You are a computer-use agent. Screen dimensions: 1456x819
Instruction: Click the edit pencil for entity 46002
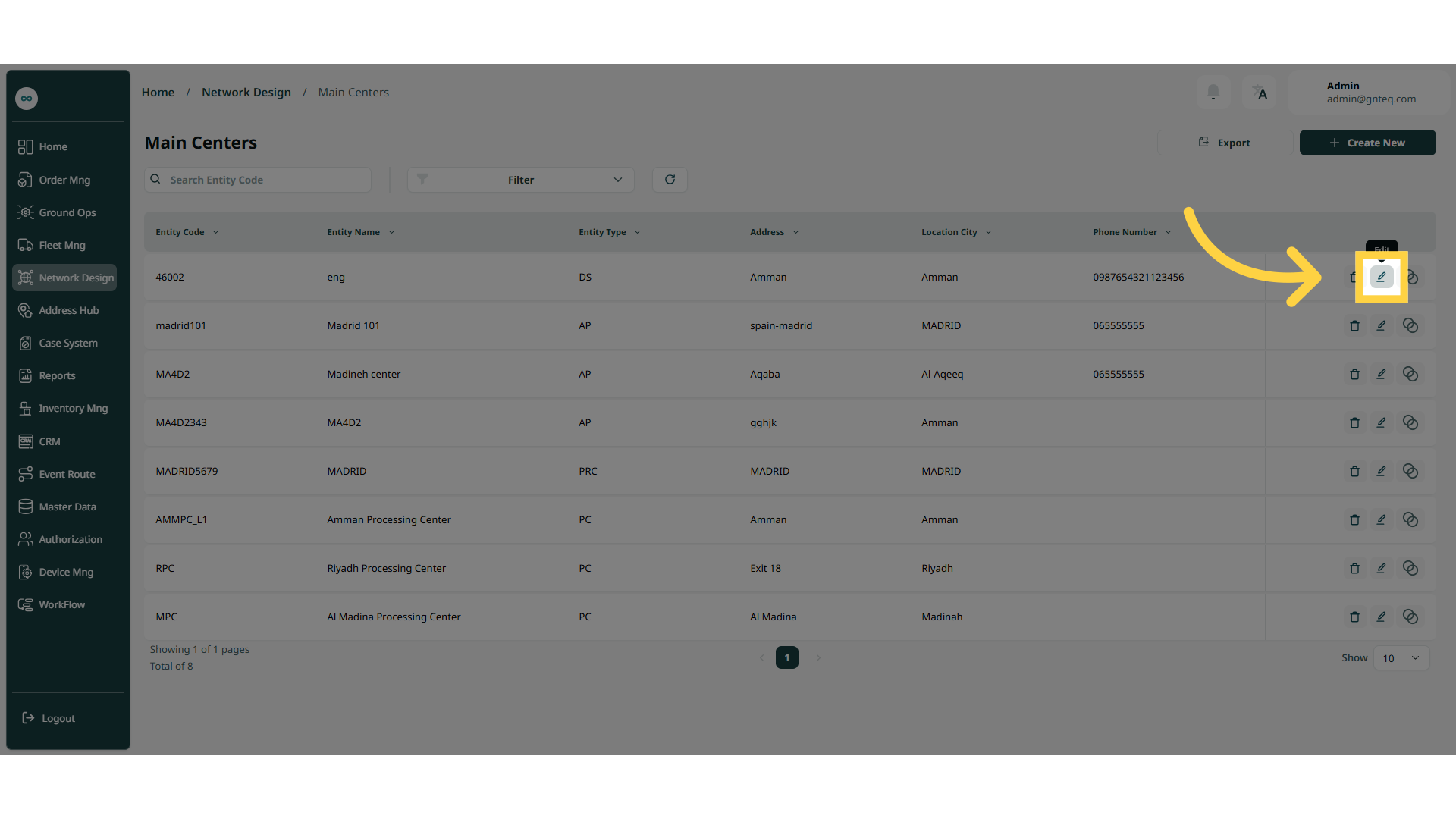pos(1381,277)
